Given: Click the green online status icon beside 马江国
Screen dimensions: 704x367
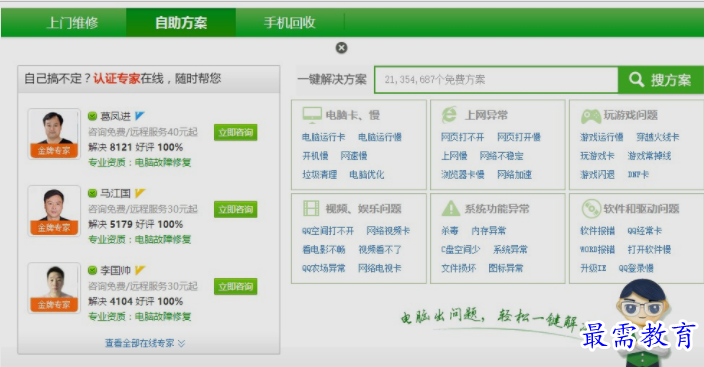Looking at the screenshot, I should pos(92,193).
